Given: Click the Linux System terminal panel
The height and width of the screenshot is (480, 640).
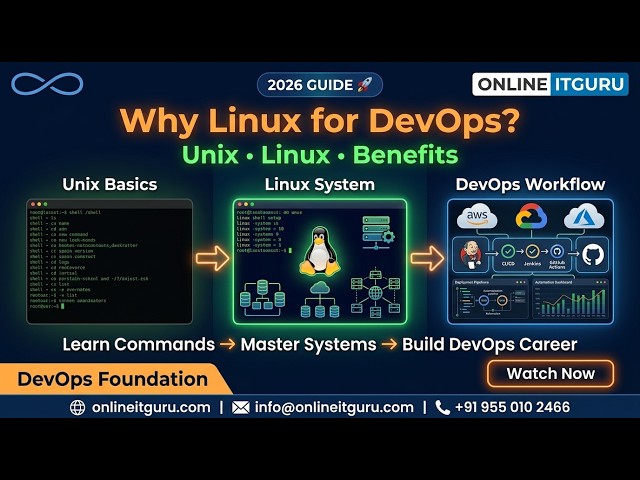Looking at the screenshot, I should tap(320, 262).
